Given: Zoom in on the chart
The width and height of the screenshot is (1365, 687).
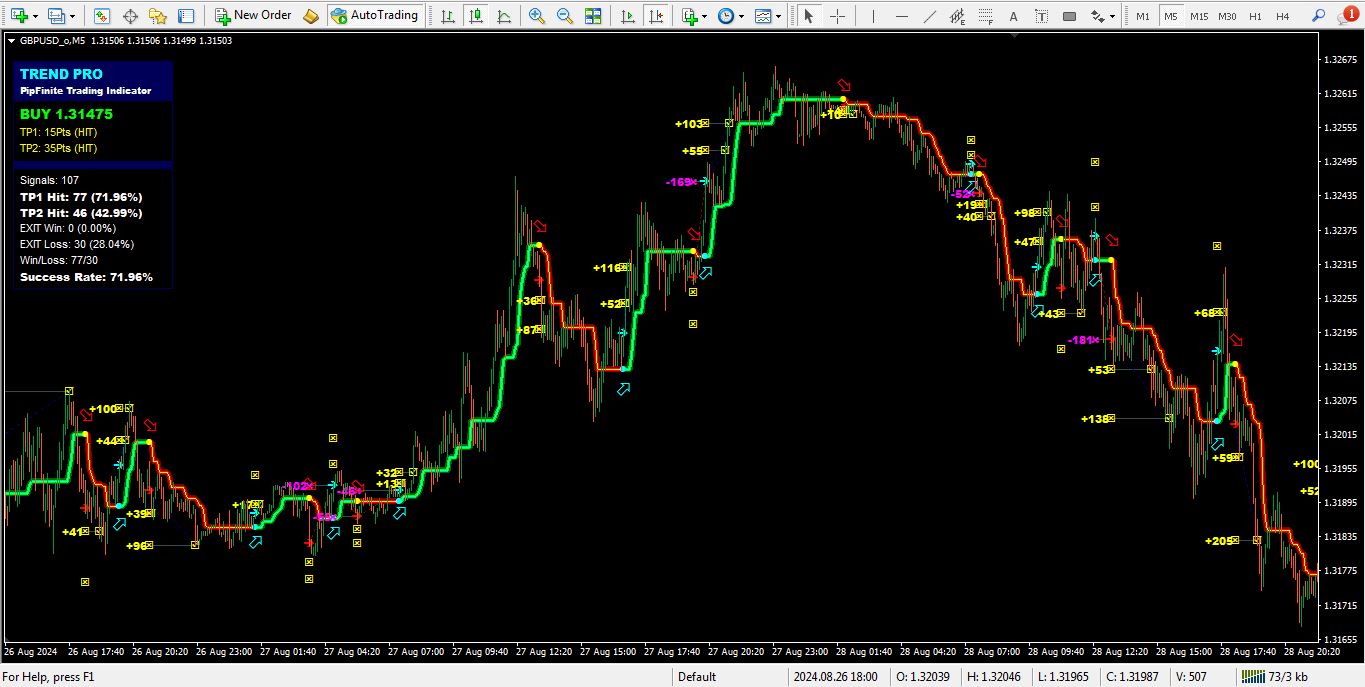Looking at the screenshot, I should tap(536, 15).
